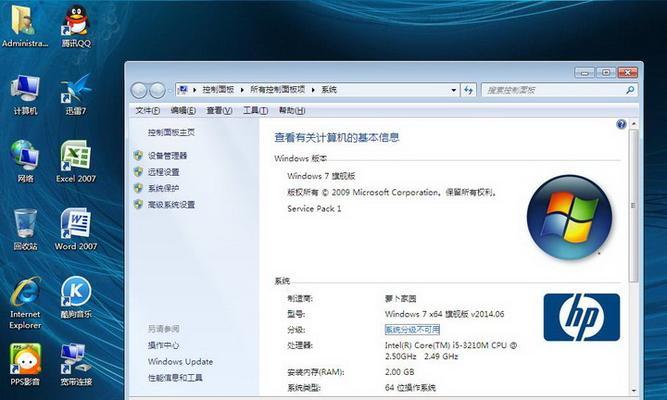667x400 pixels.
Task: Open the 工具(T) menu
Action: 255,111
